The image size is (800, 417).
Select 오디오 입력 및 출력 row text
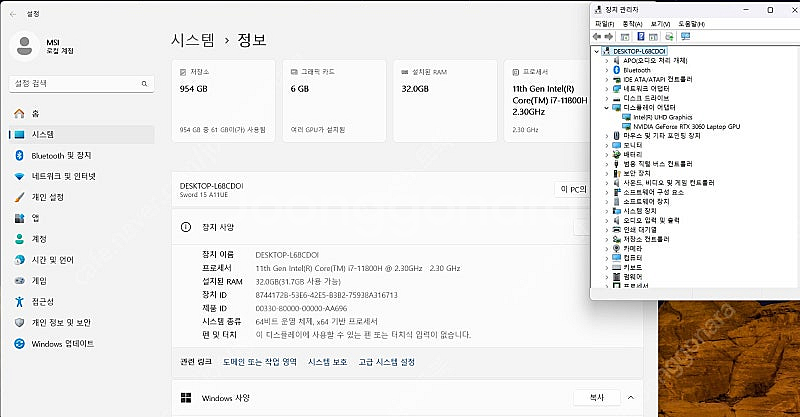click(x=652, y=220)
